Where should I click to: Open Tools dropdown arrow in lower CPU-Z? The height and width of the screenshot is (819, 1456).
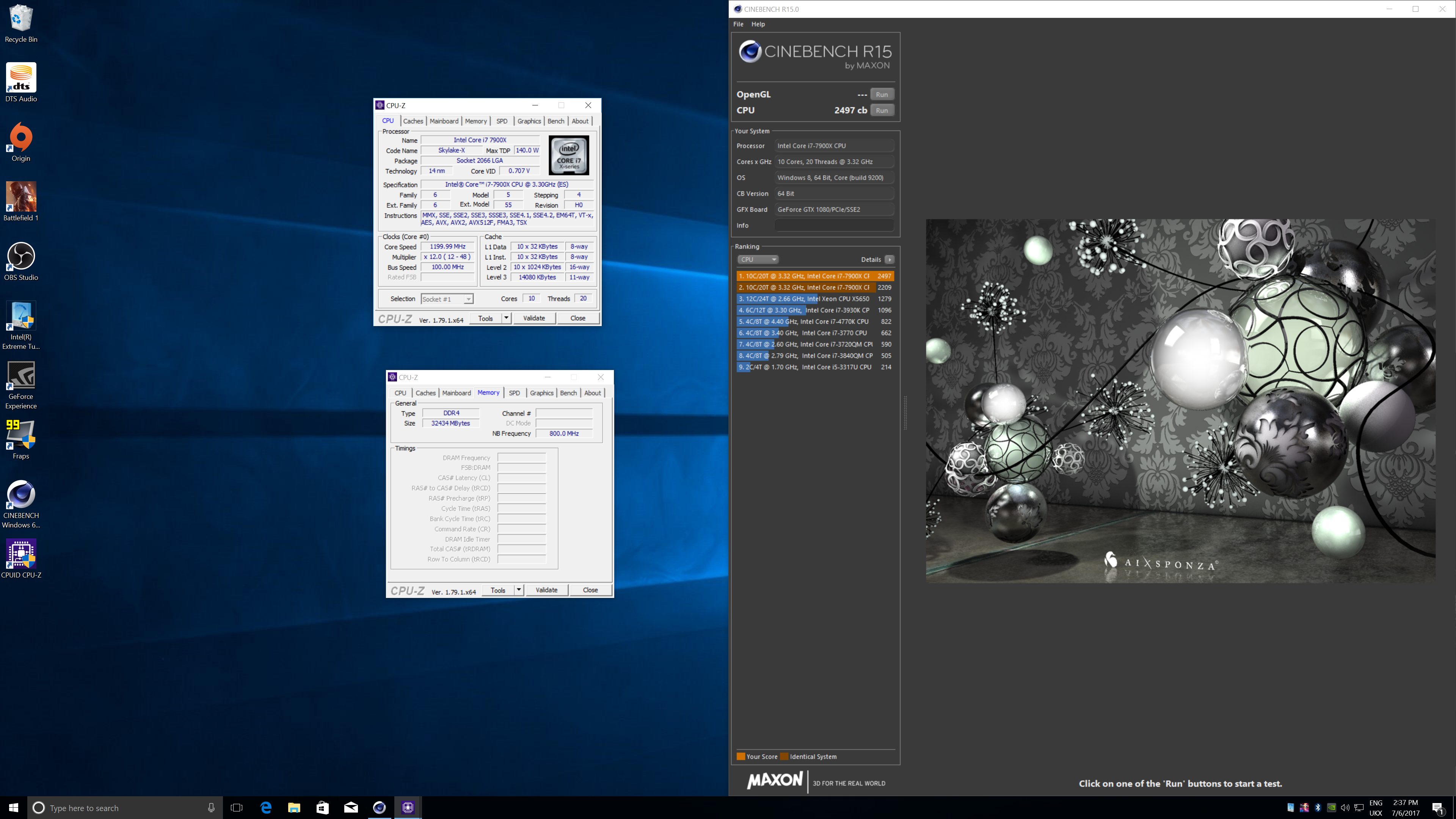tap(519, 590)
